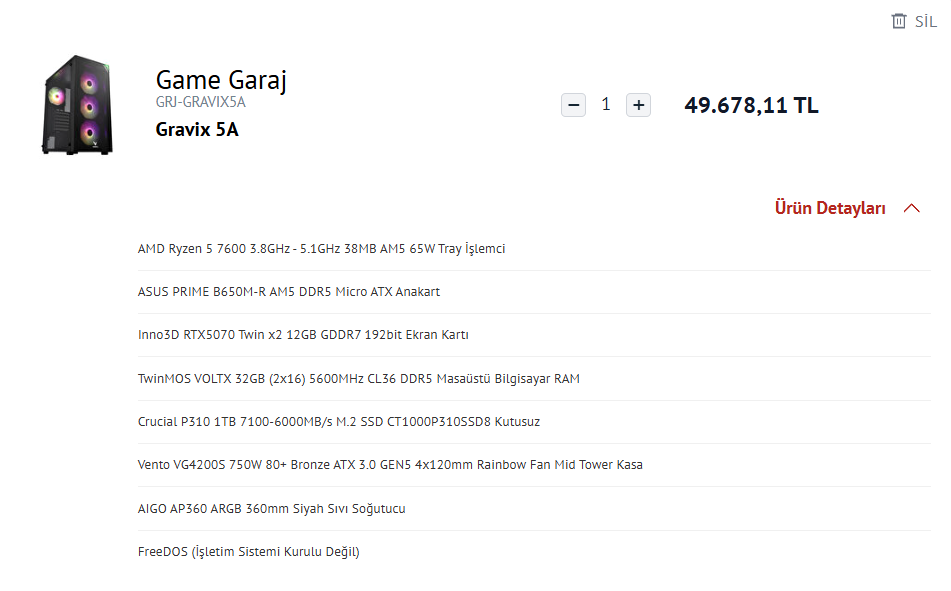The height and width of the screenshot is (591, 951).
Task: Select the AIGO AP360 Sıvı Soğutucu row
Action: 534,508
